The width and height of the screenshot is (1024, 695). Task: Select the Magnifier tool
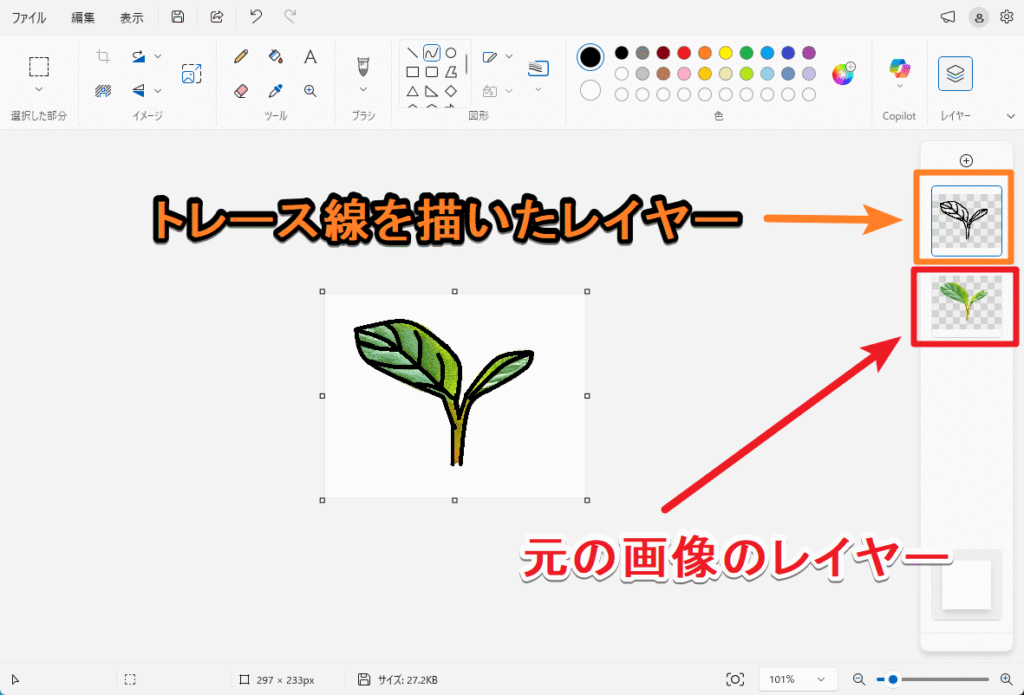(x=310, y=91)
